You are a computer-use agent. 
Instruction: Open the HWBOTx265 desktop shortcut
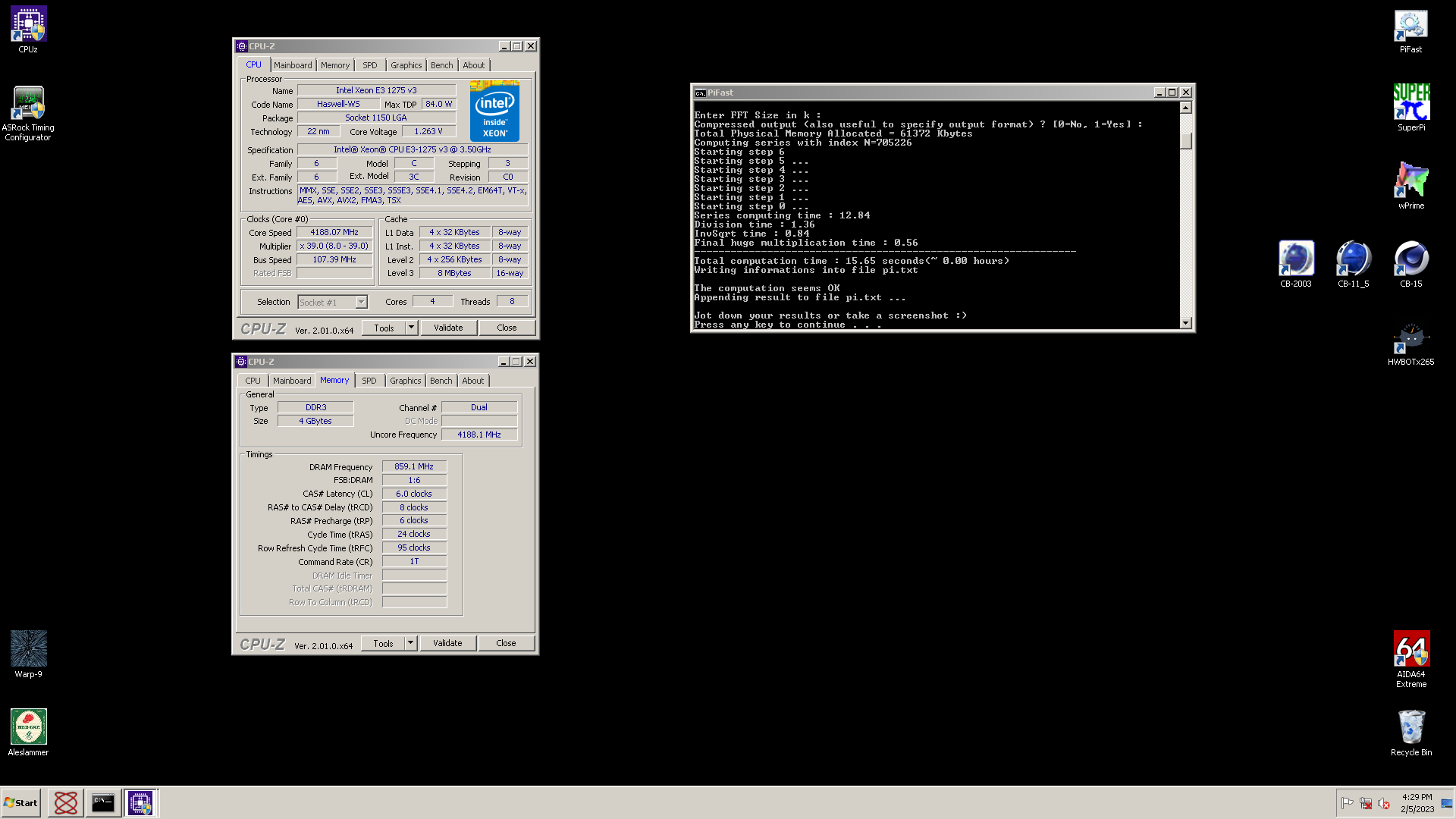click(x=1410, y=343)
